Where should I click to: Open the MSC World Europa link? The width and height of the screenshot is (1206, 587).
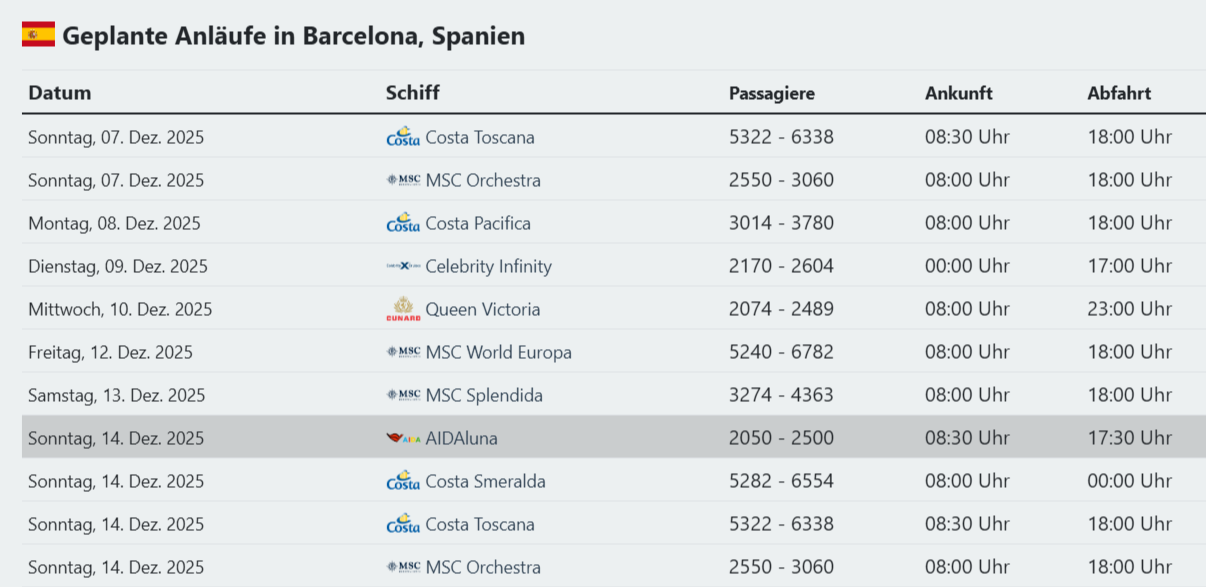(x=499, y=352)
